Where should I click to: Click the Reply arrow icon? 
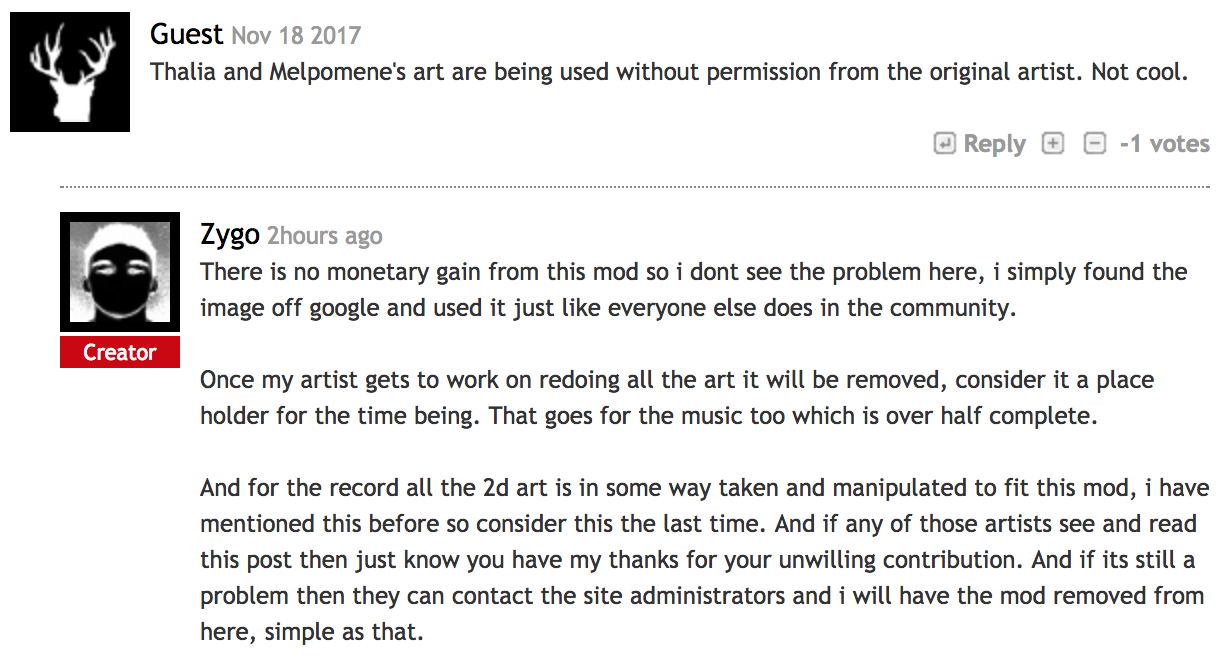click(x=944, y=144)
